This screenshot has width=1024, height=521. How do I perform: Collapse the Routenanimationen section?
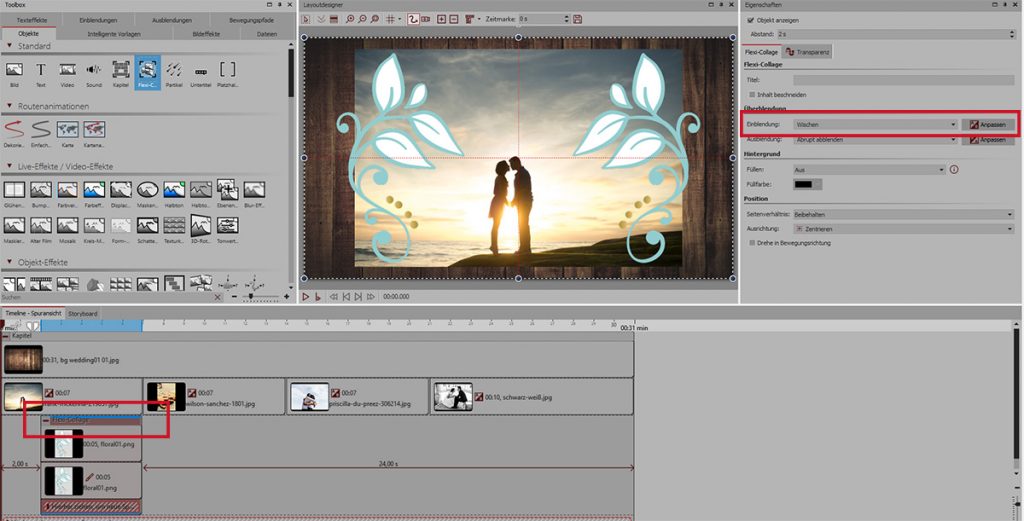[9, 106]
